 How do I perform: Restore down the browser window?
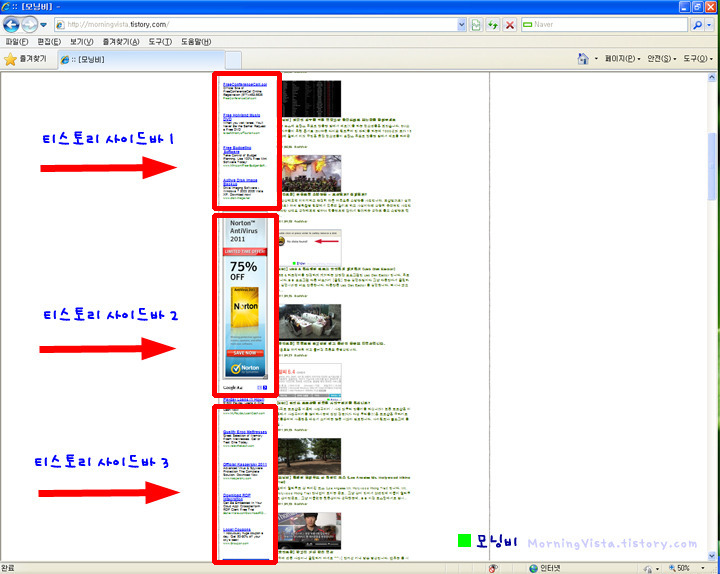(x=698, y=6)
